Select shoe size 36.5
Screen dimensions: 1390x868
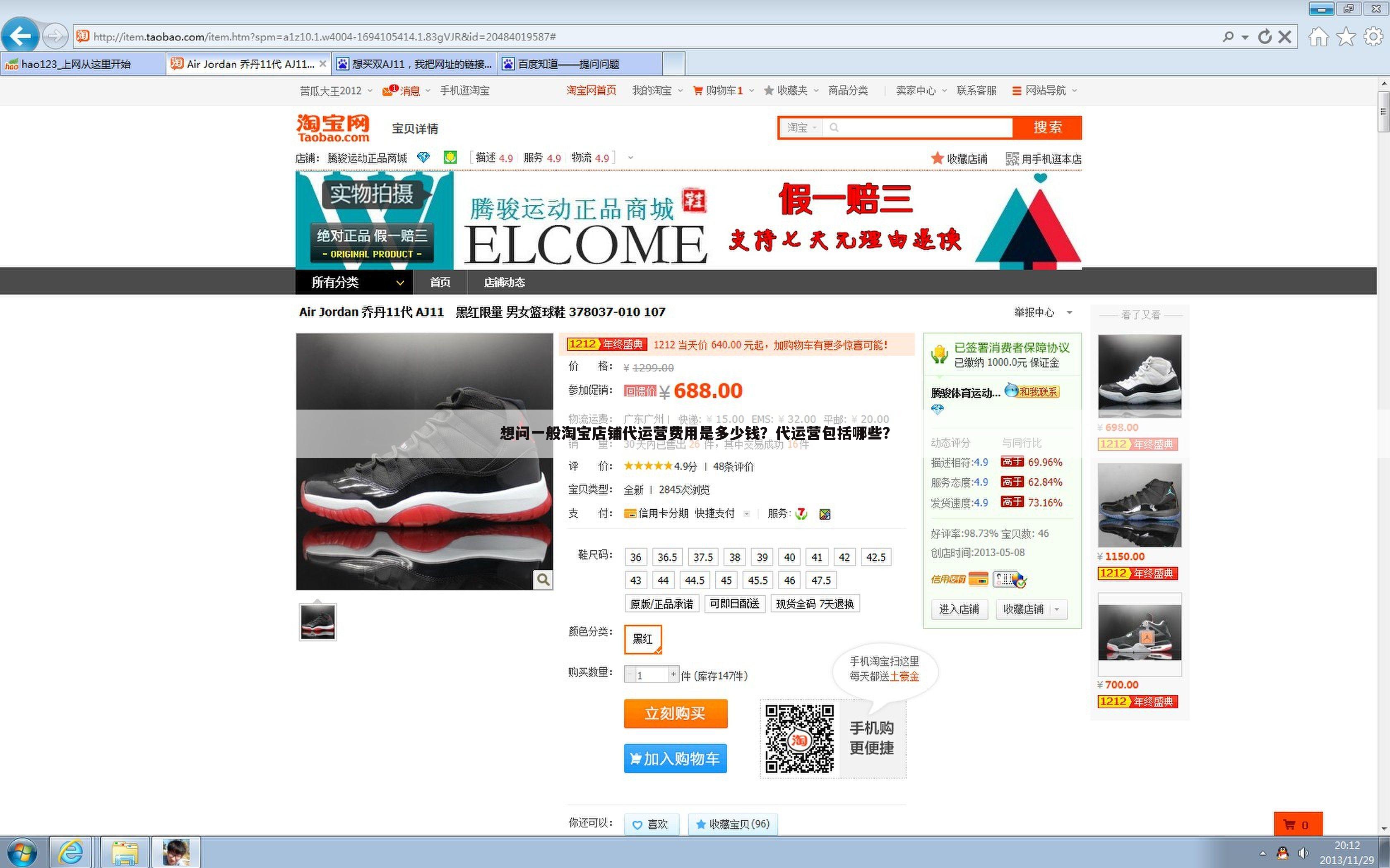pyautogui.click(x=667, y=557)
